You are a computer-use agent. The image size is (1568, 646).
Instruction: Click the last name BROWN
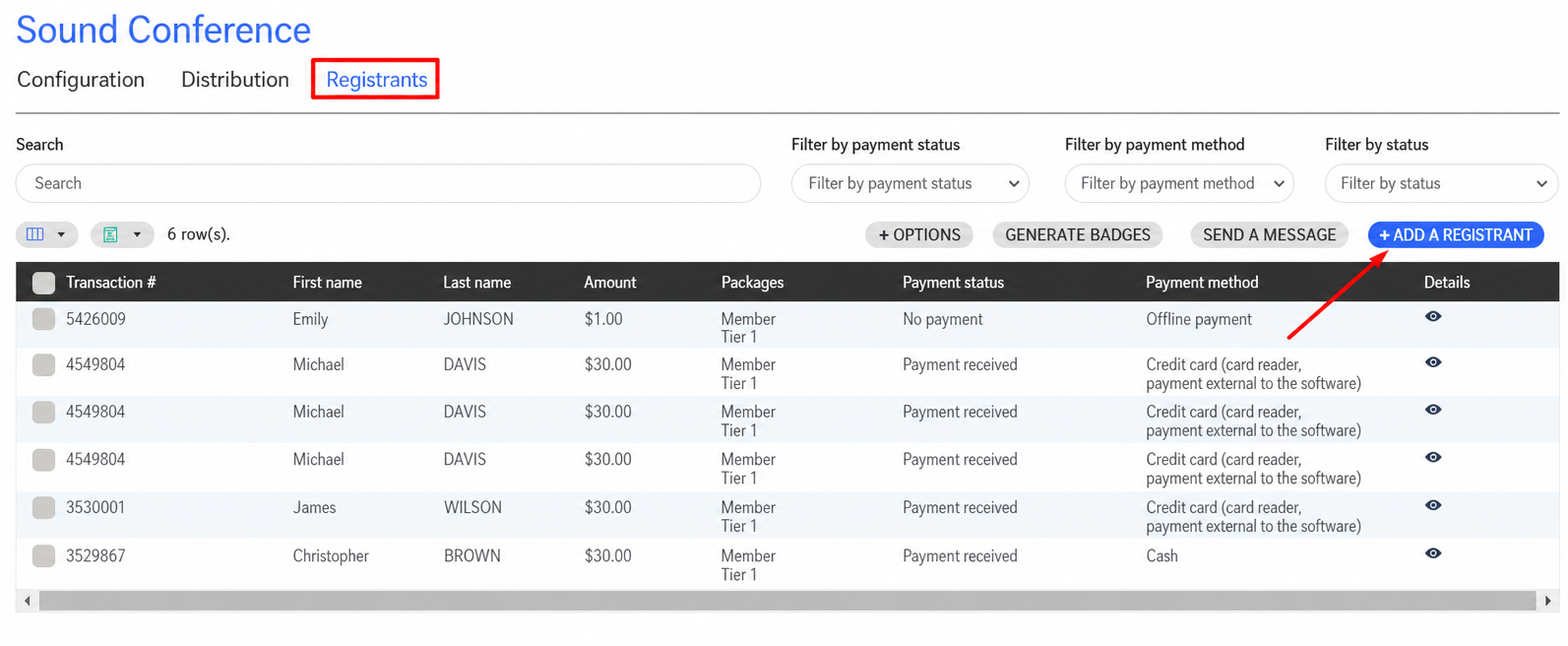pyautogui.click(x=472, y=556)
